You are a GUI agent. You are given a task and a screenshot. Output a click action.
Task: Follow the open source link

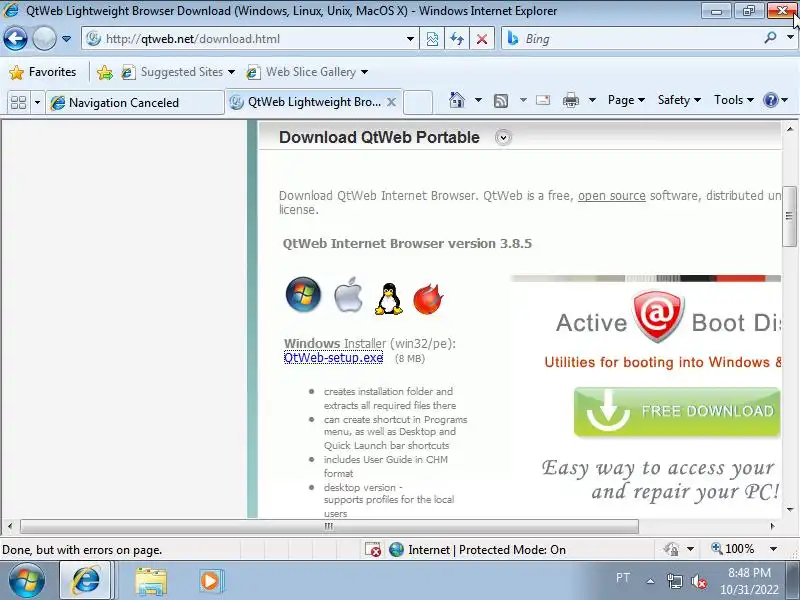click(x=612, y=195)
